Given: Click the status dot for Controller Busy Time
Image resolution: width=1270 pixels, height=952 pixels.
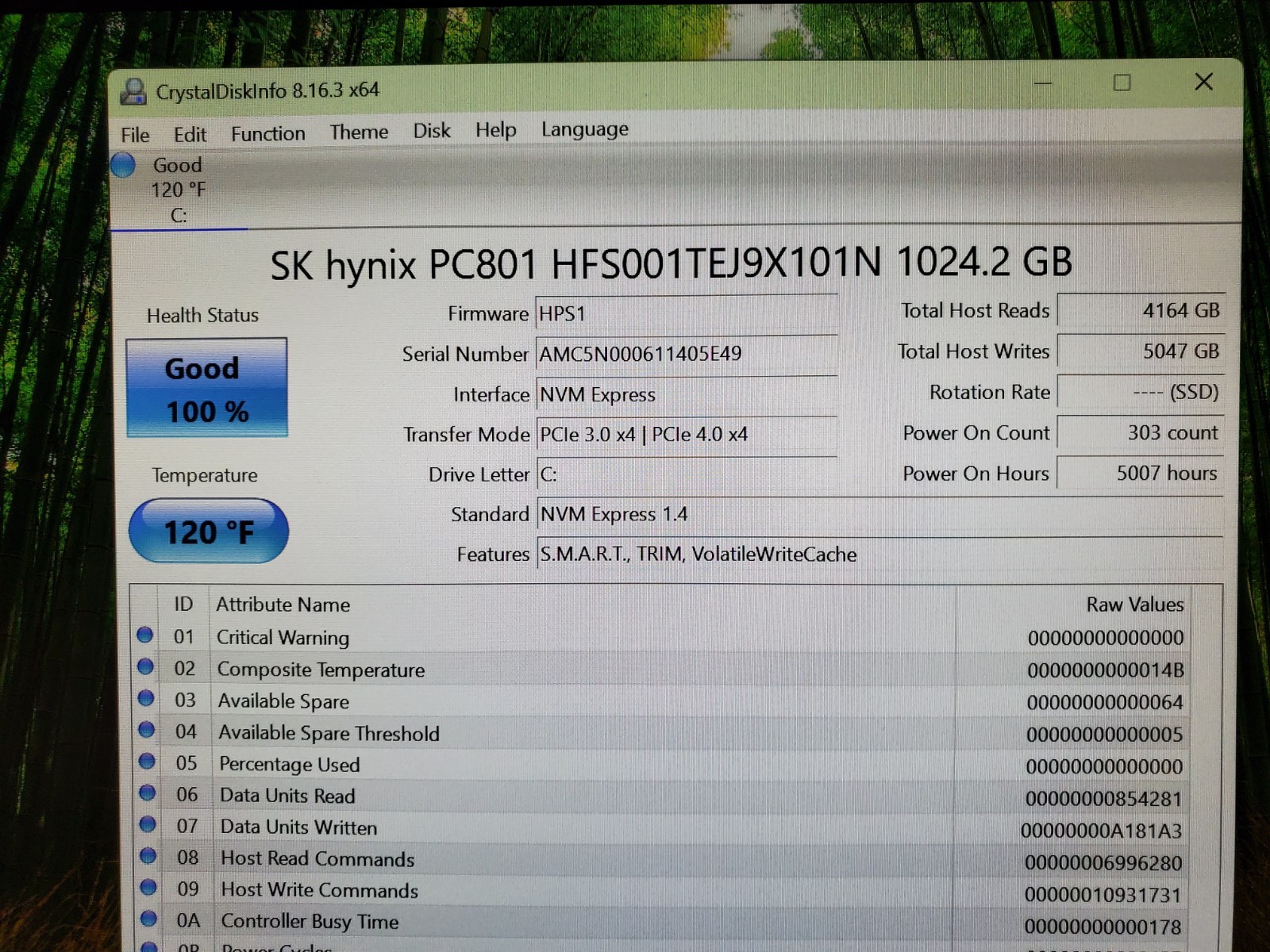Looking at the screenshot, I should [148, 919].
